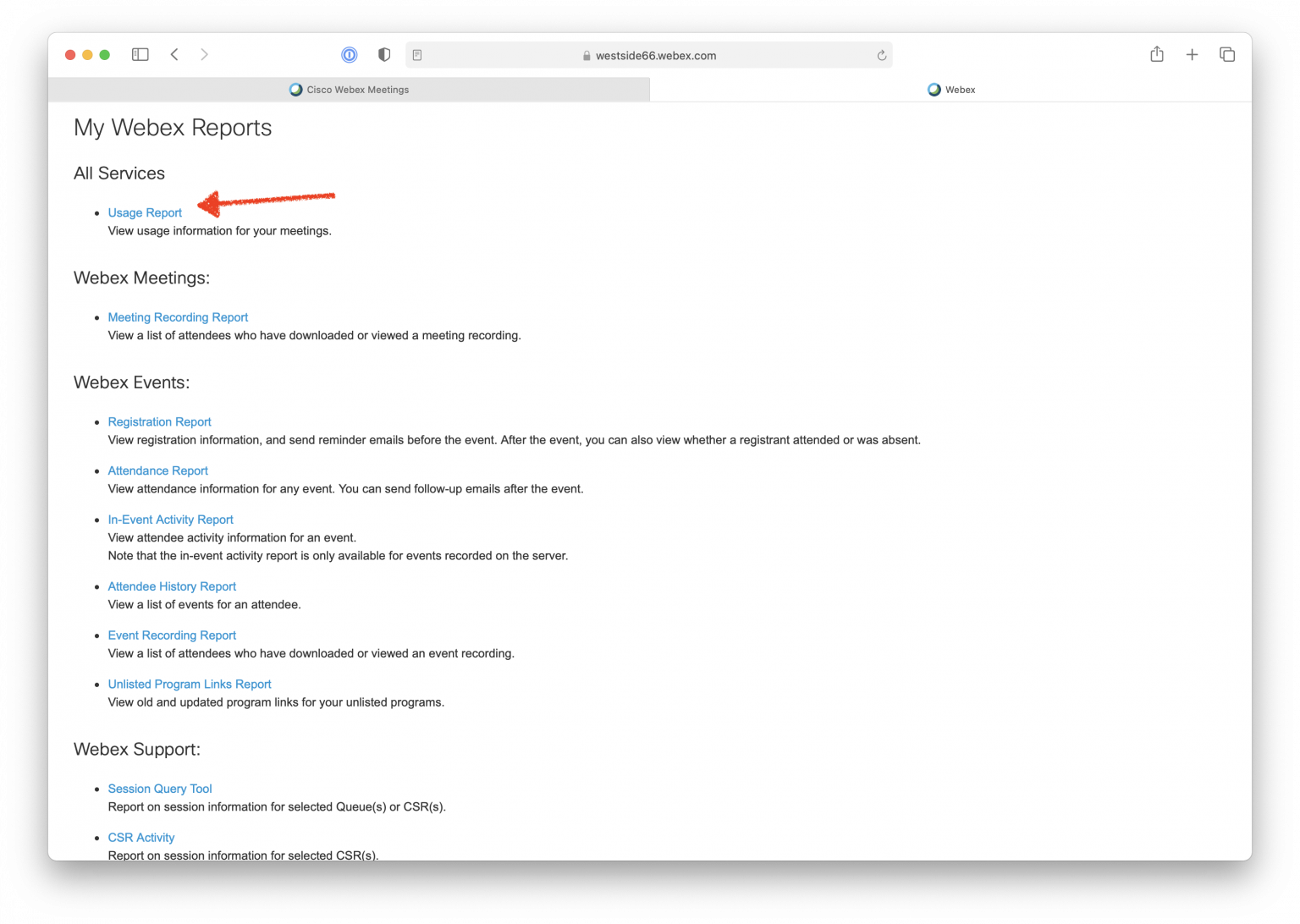1300x924 pixels.
Task: Open a new tab with the plus button
Action: pos(1192,54)
